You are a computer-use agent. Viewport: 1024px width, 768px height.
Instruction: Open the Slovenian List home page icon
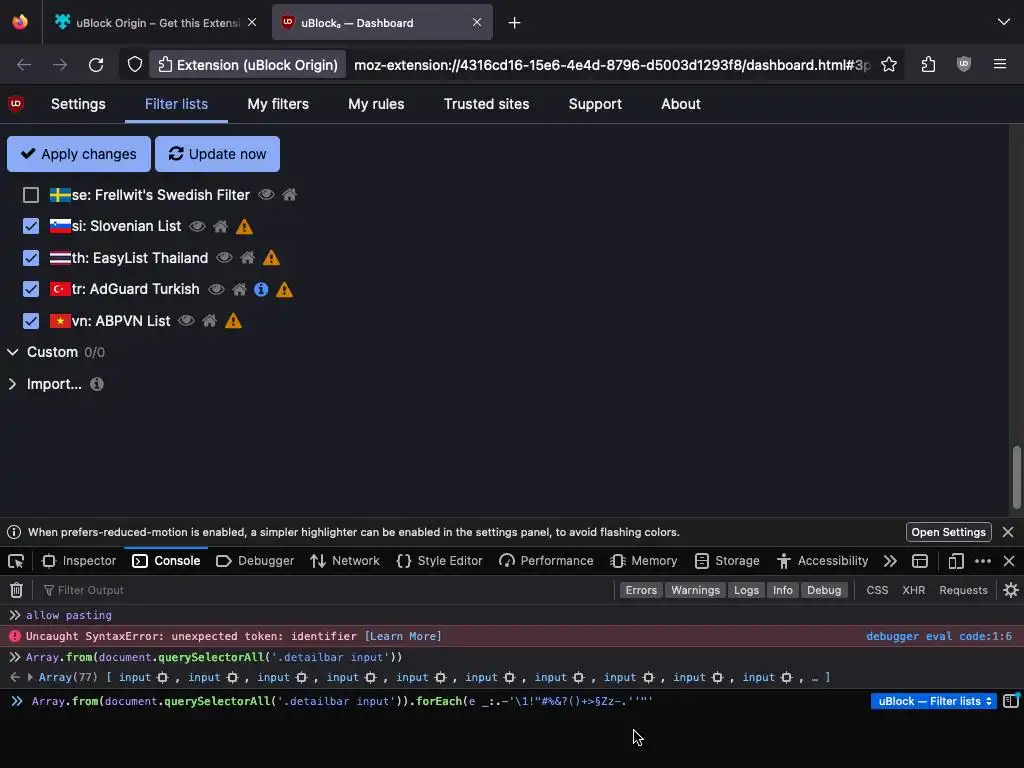pyautogui.click(x=221, y=226)
